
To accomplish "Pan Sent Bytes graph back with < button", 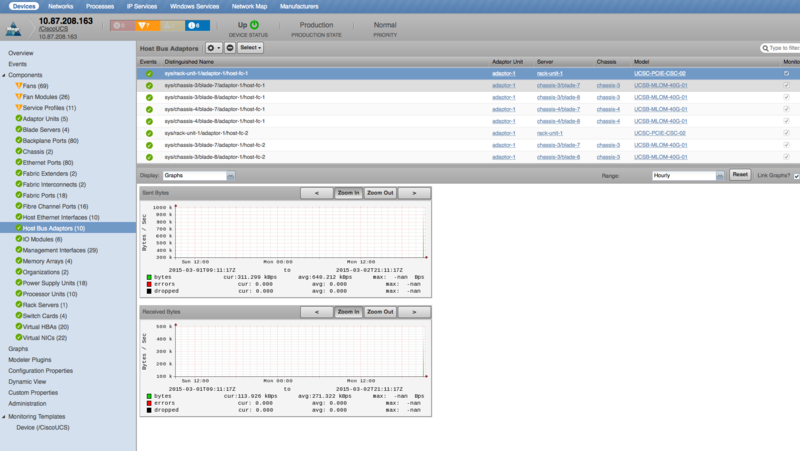I will point(317,193).
